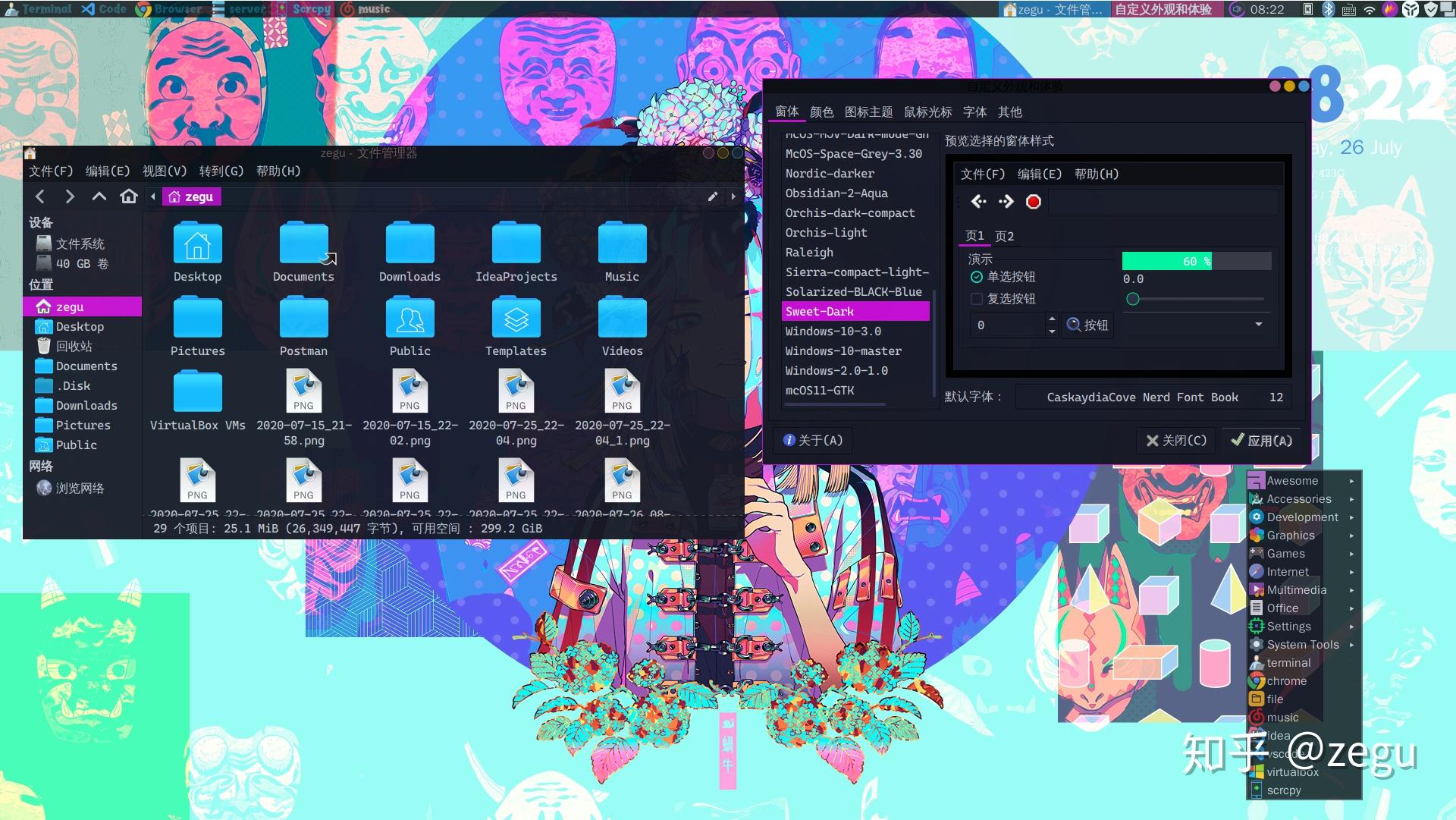Switch to 字体 tab
Viewport: 1456px width, 820px height.
pos(974,112)
